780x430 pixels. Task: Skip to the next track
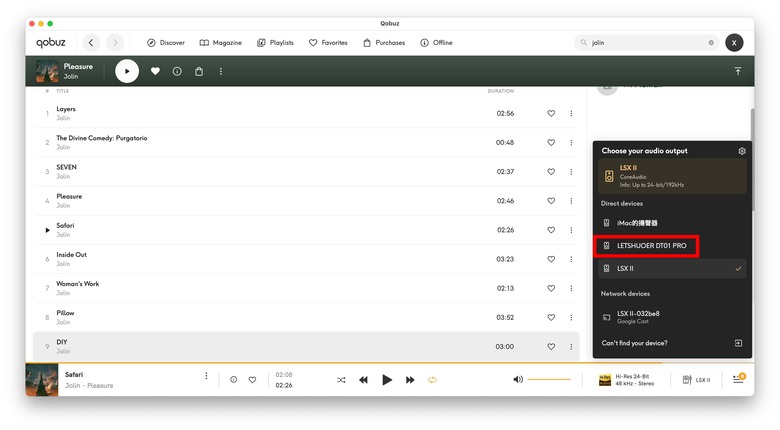tap(410, 380)
